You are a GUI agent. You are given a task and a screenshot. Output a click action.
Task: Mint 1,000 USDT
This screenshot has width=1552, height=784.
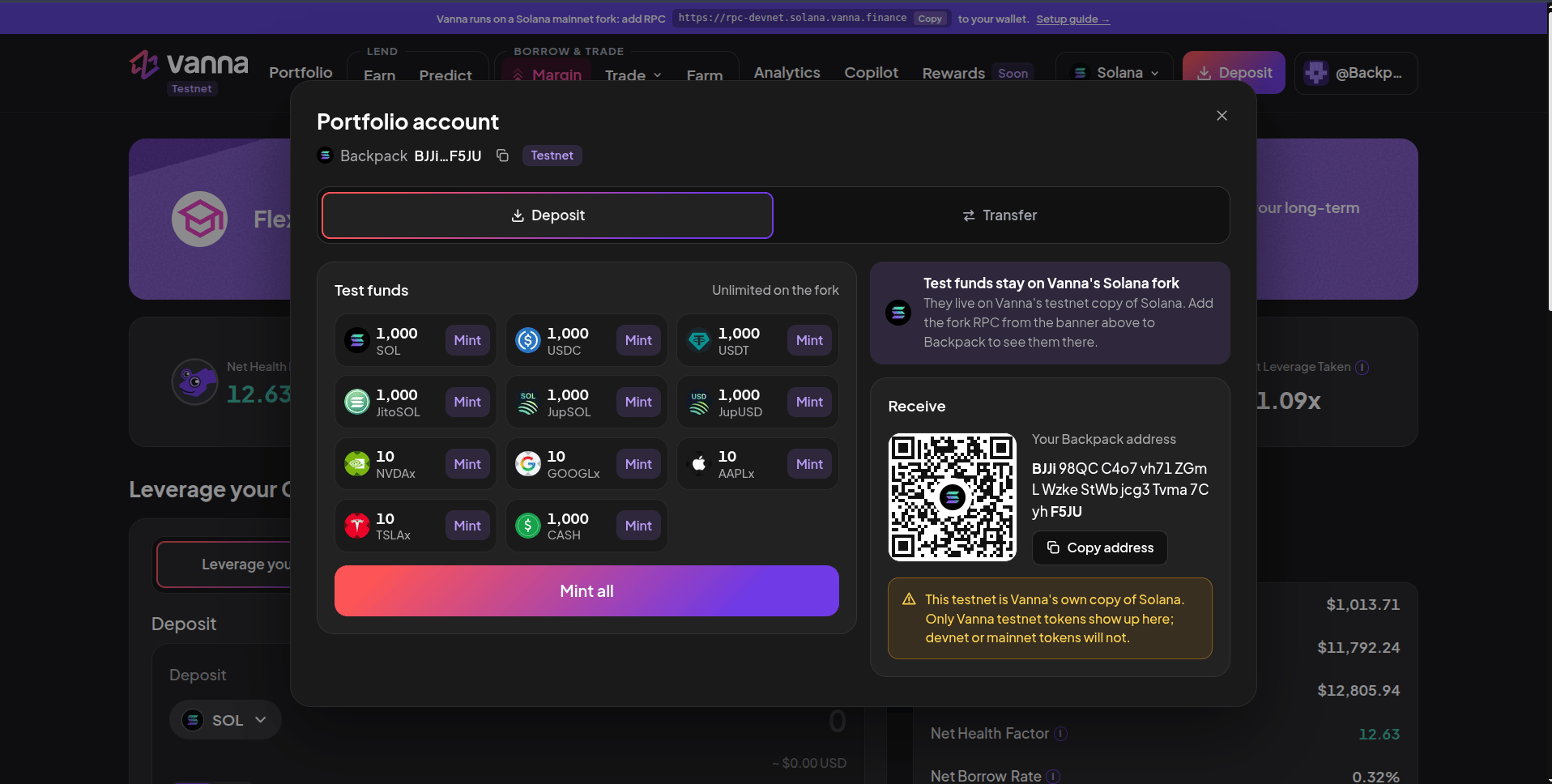pyautogui.click(x=809, y=340)
